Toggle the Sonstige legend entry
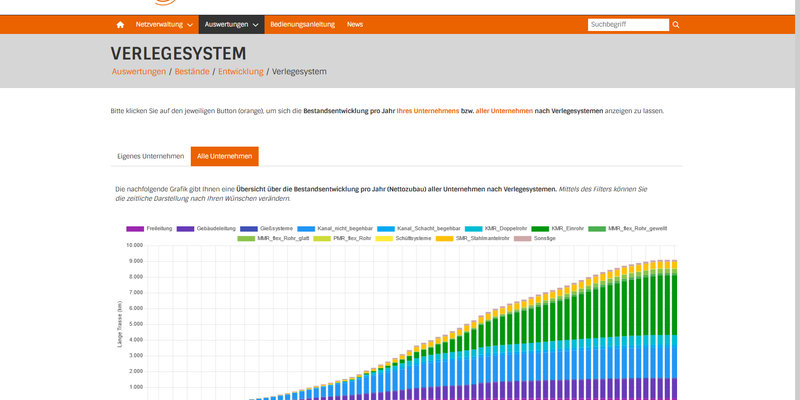This screenshot has width=800, height=400. 535,238
